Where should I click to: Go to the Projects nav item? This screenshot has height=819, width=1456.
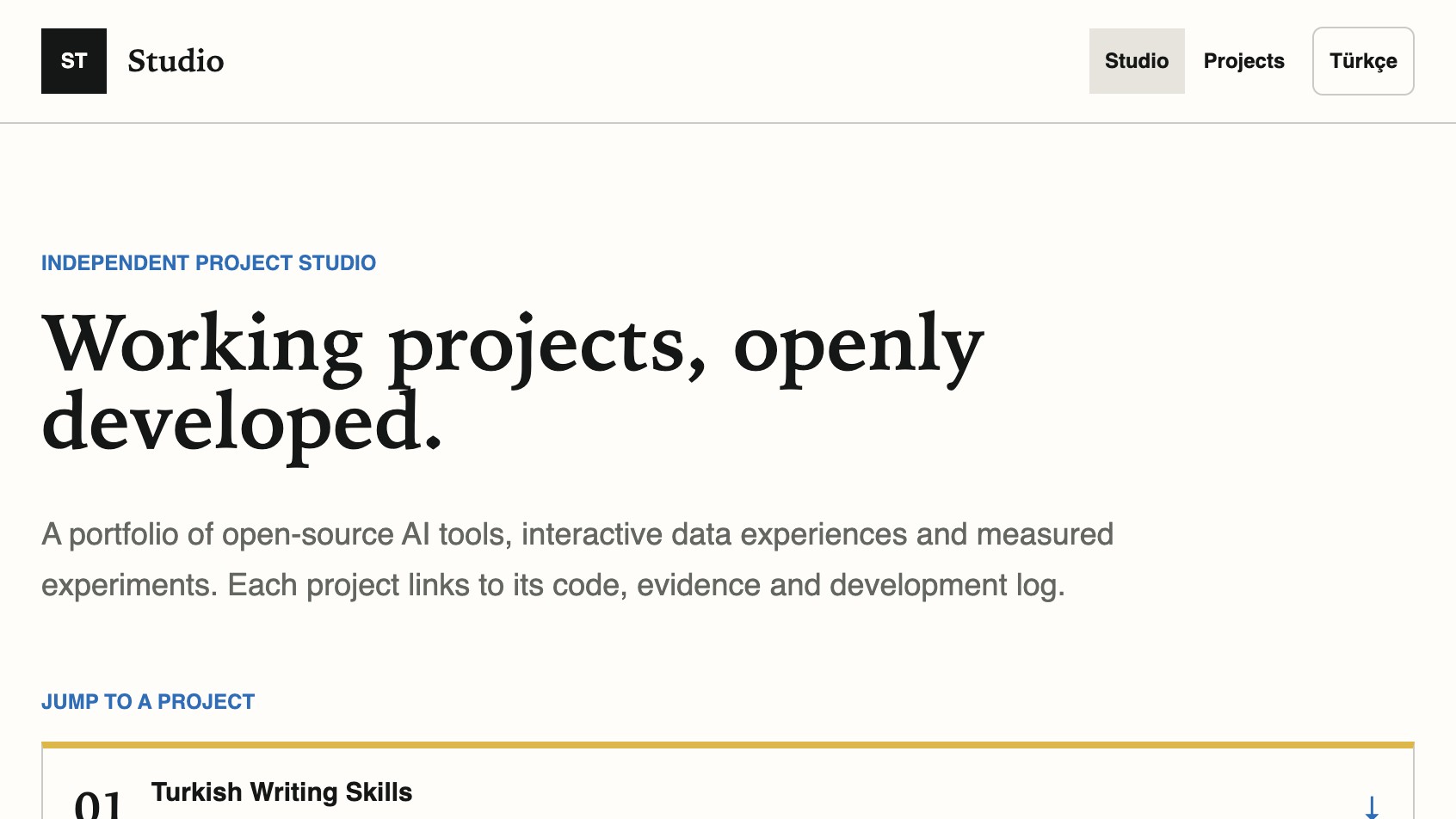pyautogui.click(x=1243, y=61)
